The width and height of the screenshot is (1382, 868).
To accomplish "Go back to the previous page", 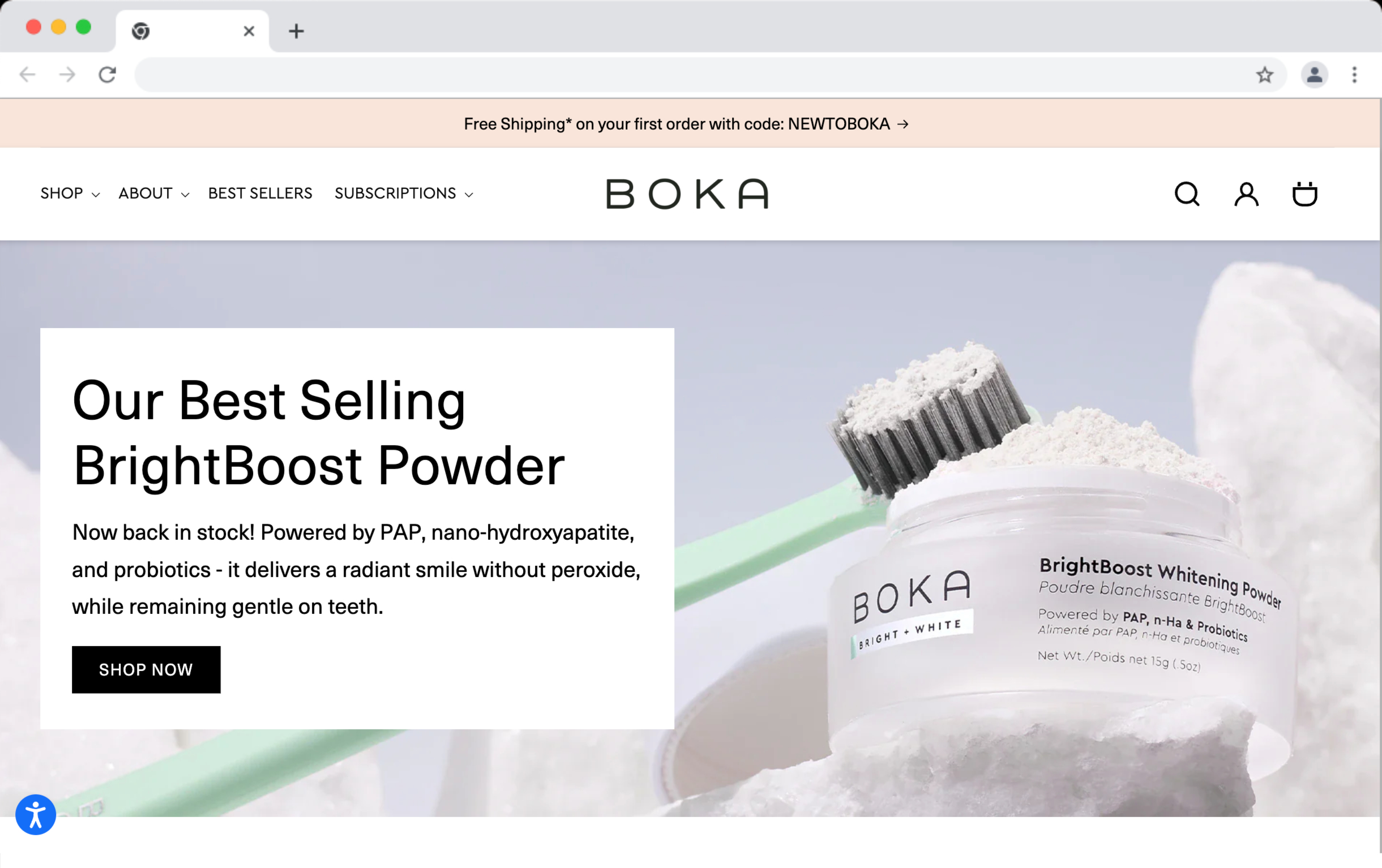I will [27, 75].
